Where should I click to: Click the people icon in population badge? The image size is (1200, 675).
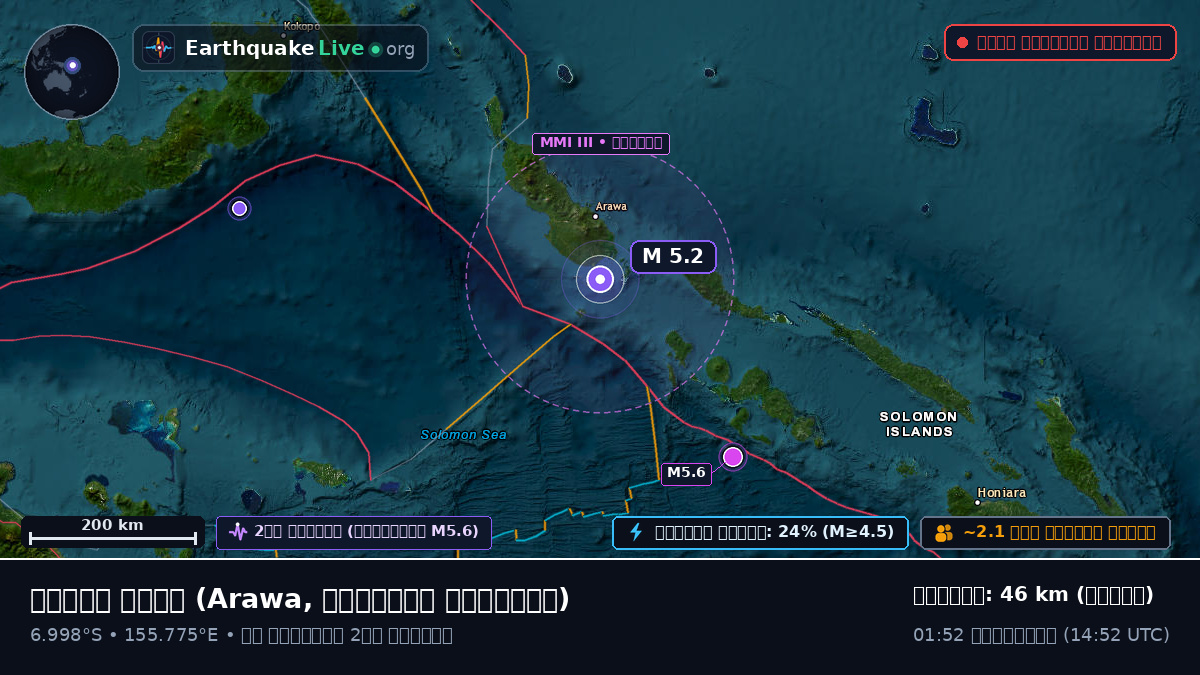[x=944, y=533]
